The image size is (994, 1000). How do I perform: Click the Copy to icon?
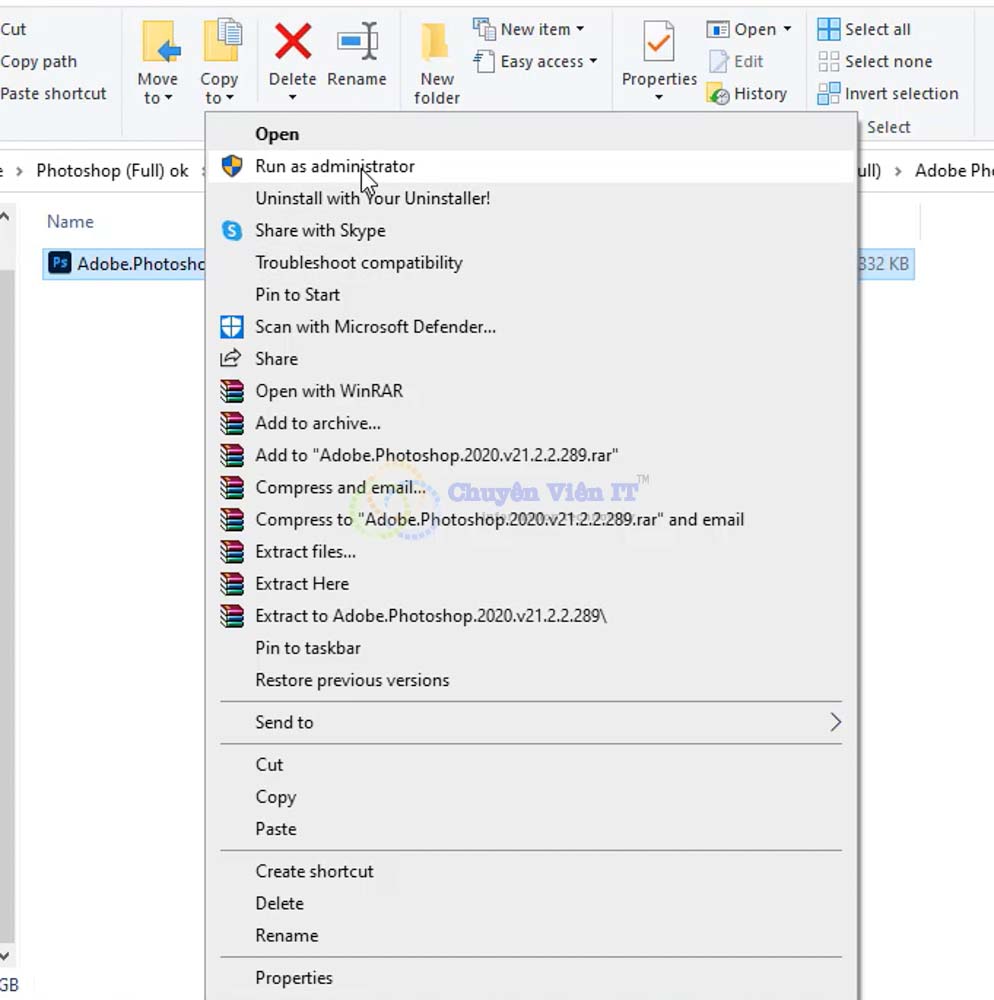[x=220, y=44]
